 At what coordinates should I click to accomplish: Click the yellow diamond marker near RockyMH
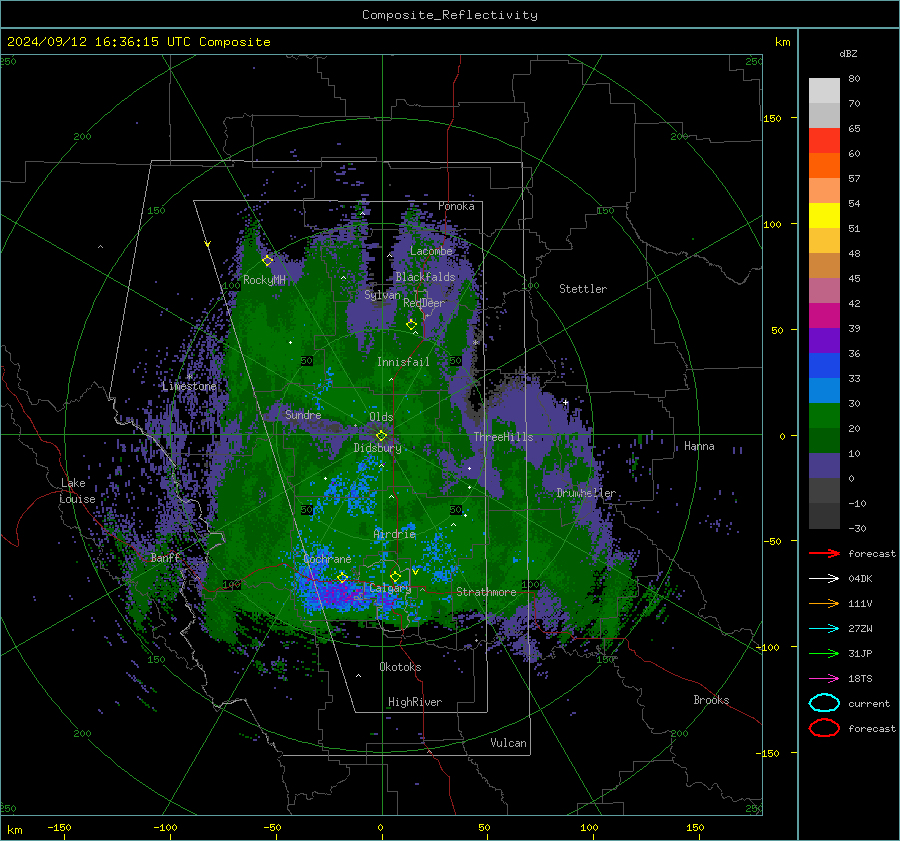click(x=267, y=261)
